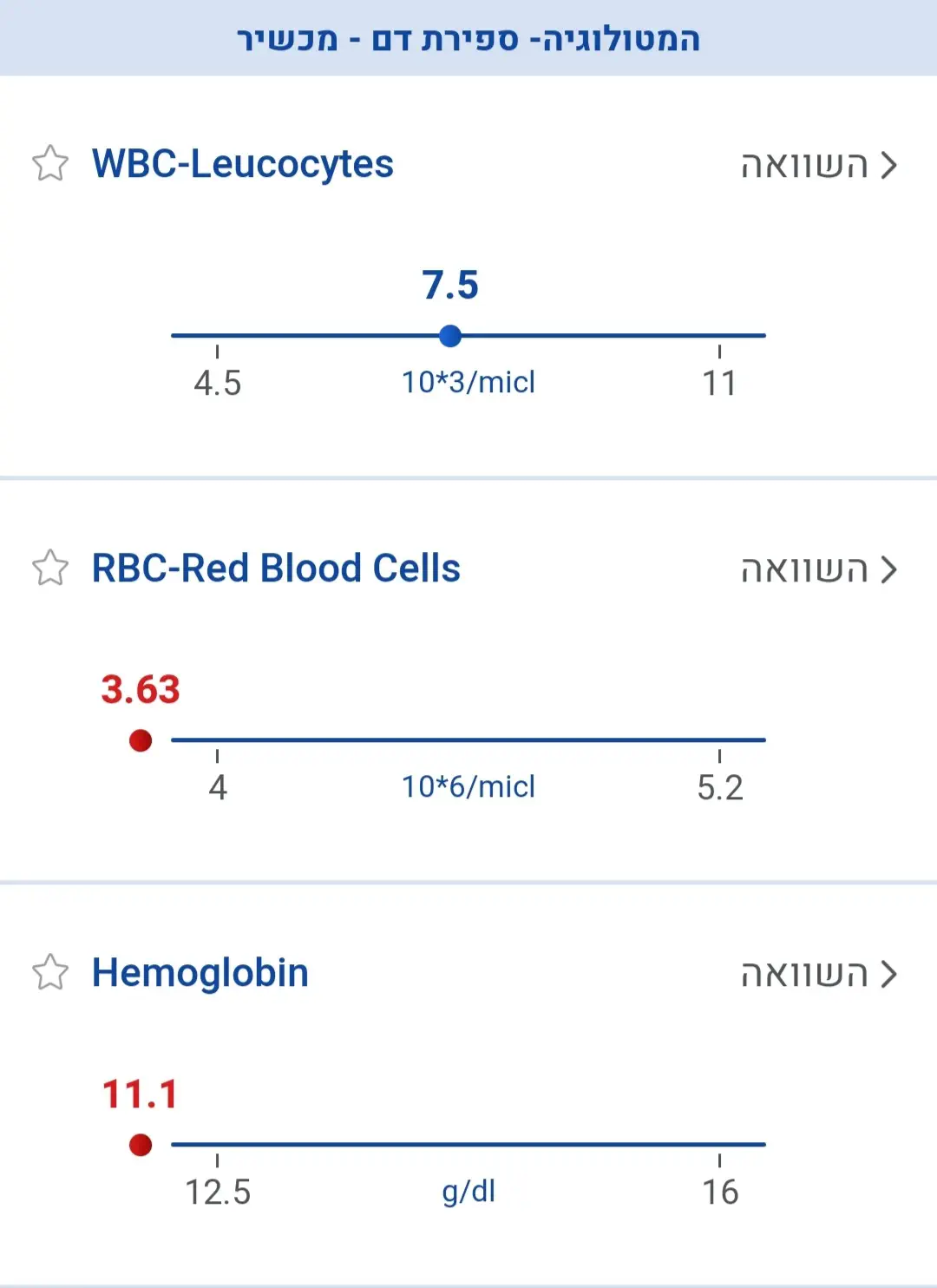Star the RBC-Red Blood Cells test
The width and height of the screenshot is (937, 1288).
coord(50,568)
